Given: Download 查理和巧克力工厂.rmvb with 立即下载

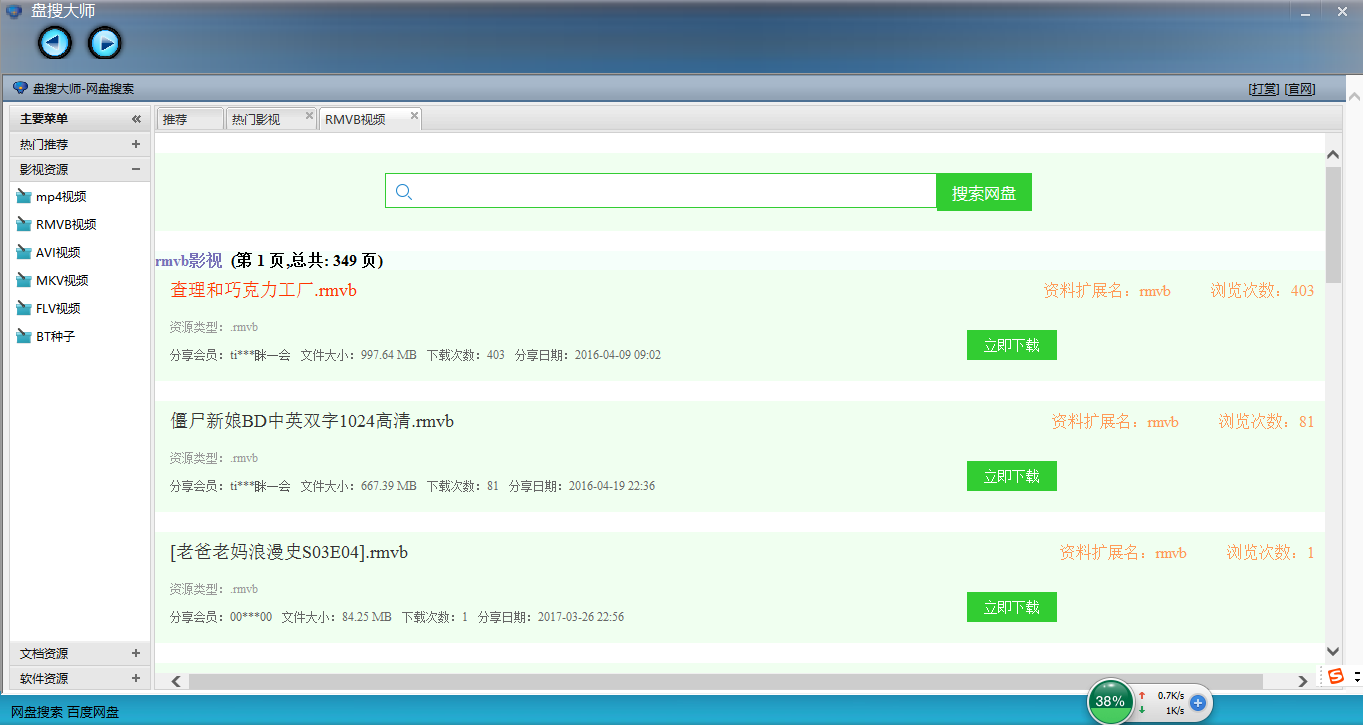Looking at the screenshot, I should (1012, 345).
